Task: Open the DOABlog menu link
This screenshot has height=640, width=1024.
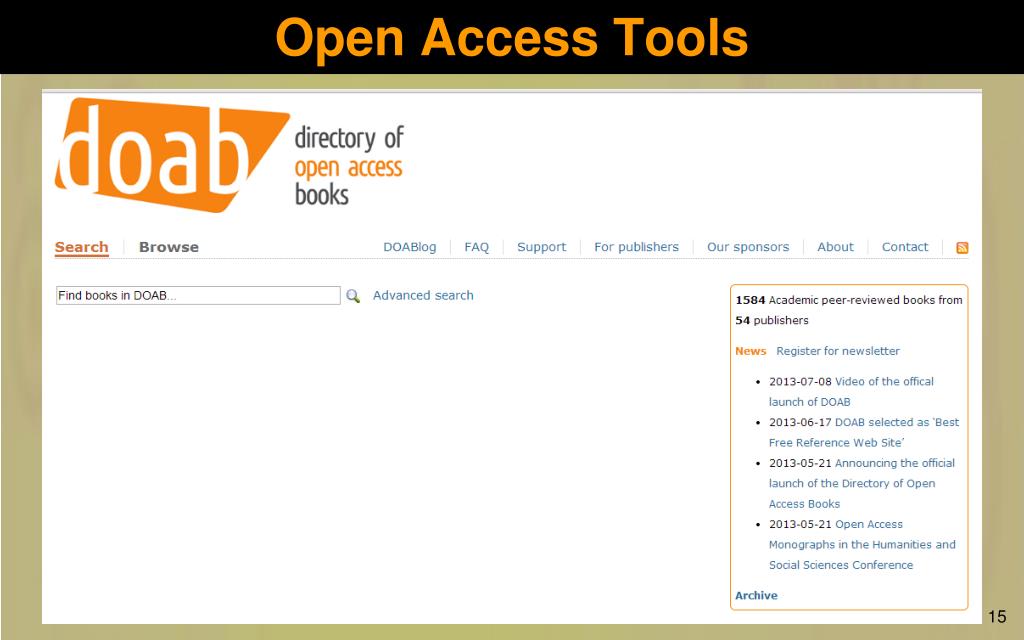Action: click(409, 247)
